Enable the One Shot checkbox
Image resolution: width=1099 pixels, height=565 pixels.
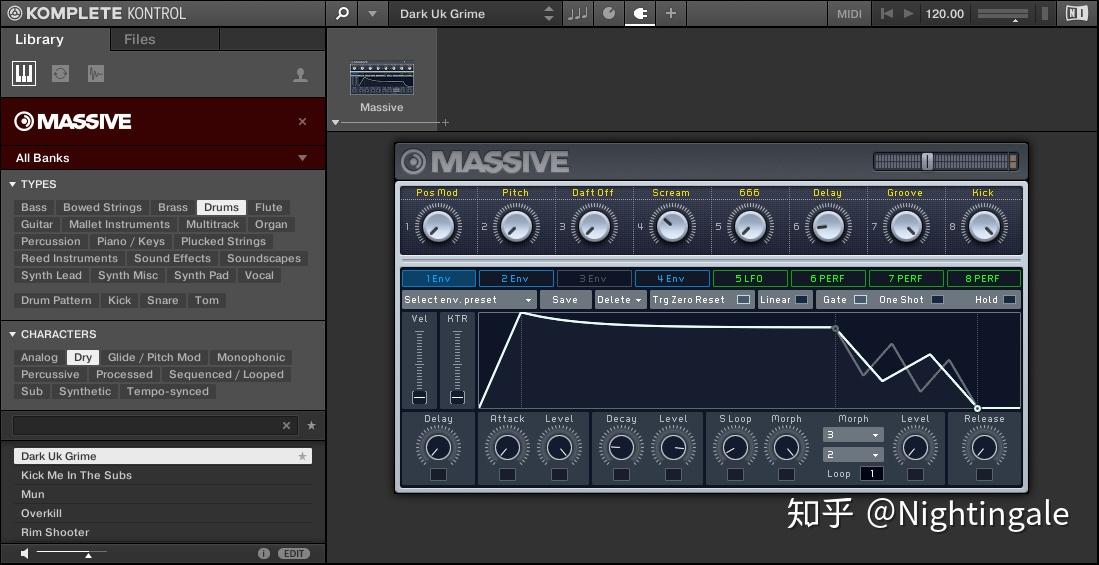[937, 299]
